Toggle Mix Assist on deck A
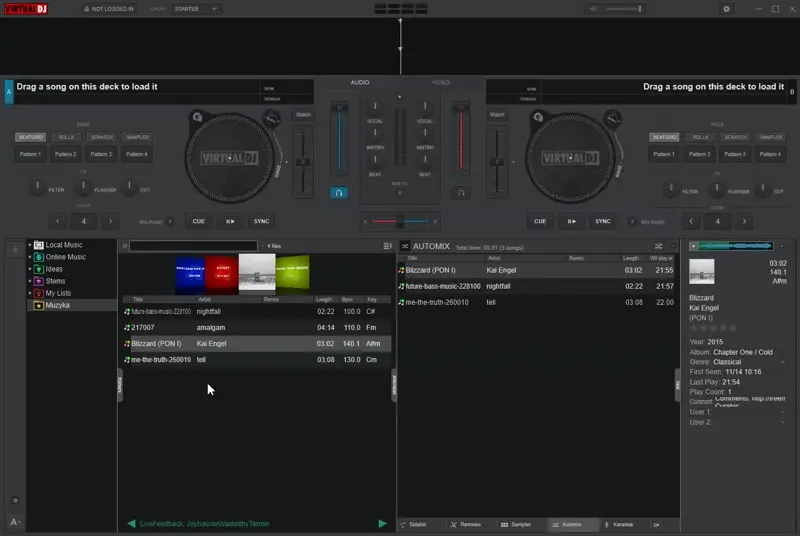The height and width of the screenshot is (536, 800). (x=170, y=221)
